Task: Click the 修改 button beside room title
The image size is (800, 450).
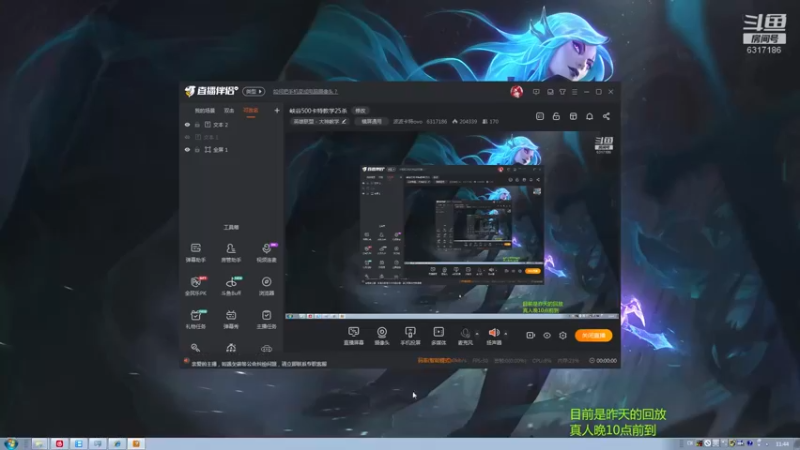Action: click(360, 111)
